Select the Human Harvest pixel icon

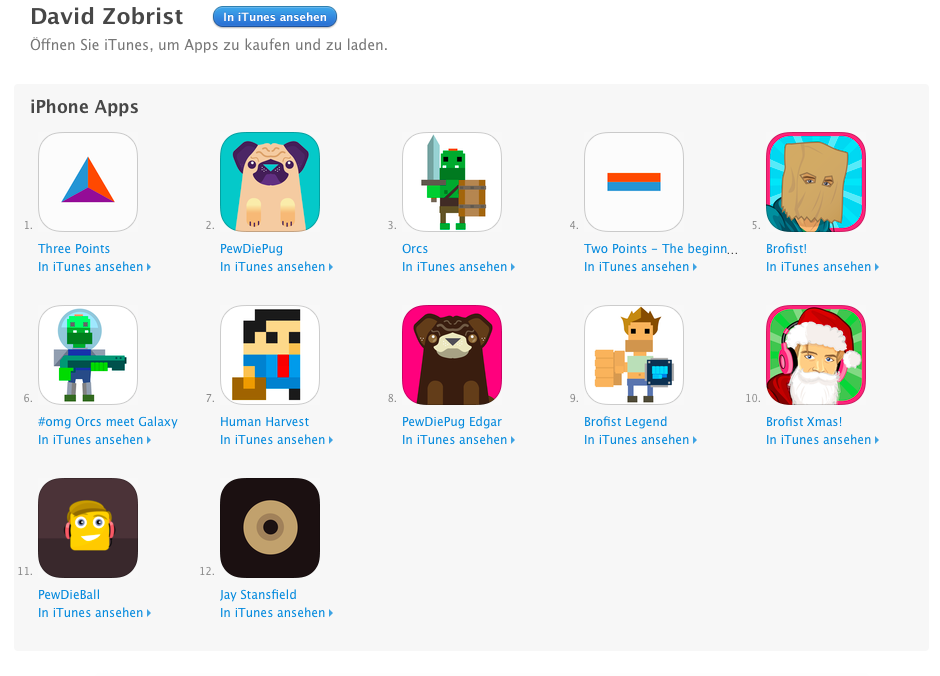coord(270,355)
